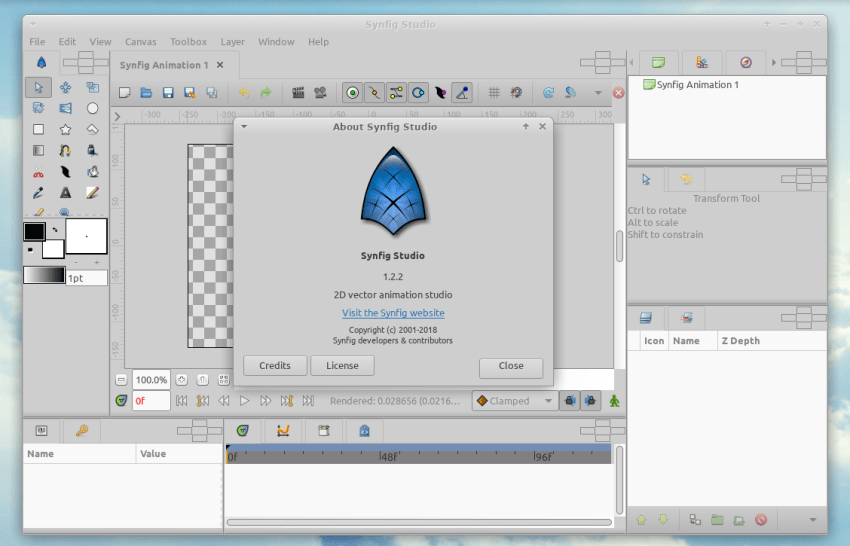Open the Visit the Synfig website link
Image resolution: width=850 pixels, height=546 pixels.
tap(393, 313)
